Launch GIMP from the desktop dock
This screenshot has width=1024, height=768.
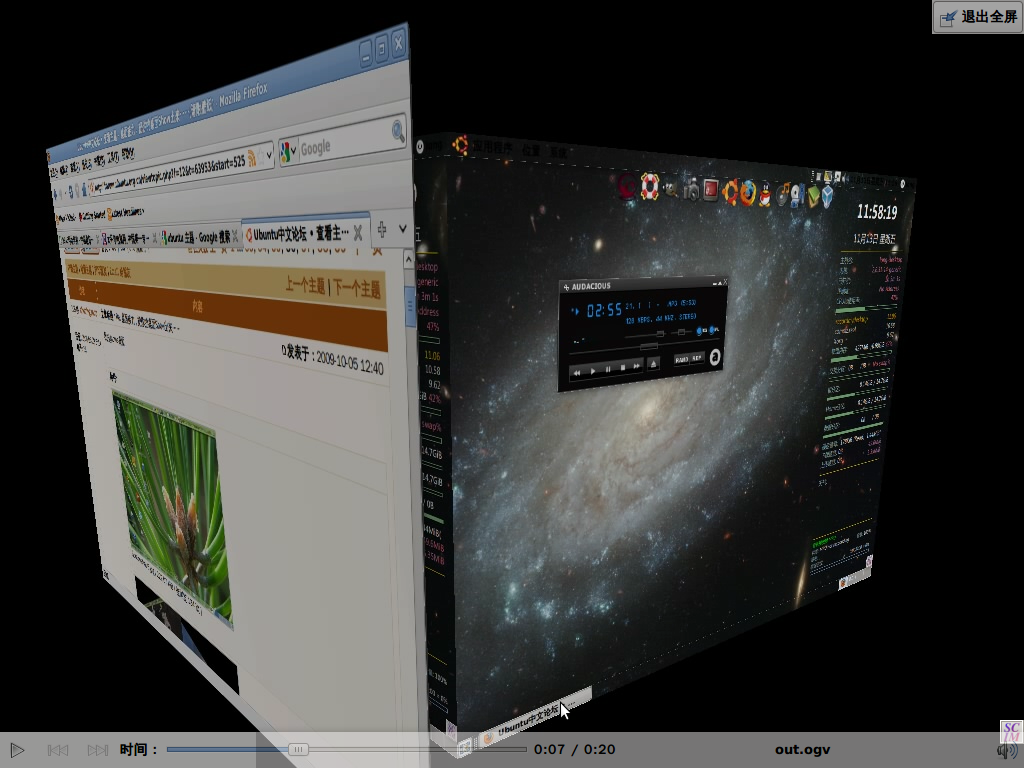point(670,189)
